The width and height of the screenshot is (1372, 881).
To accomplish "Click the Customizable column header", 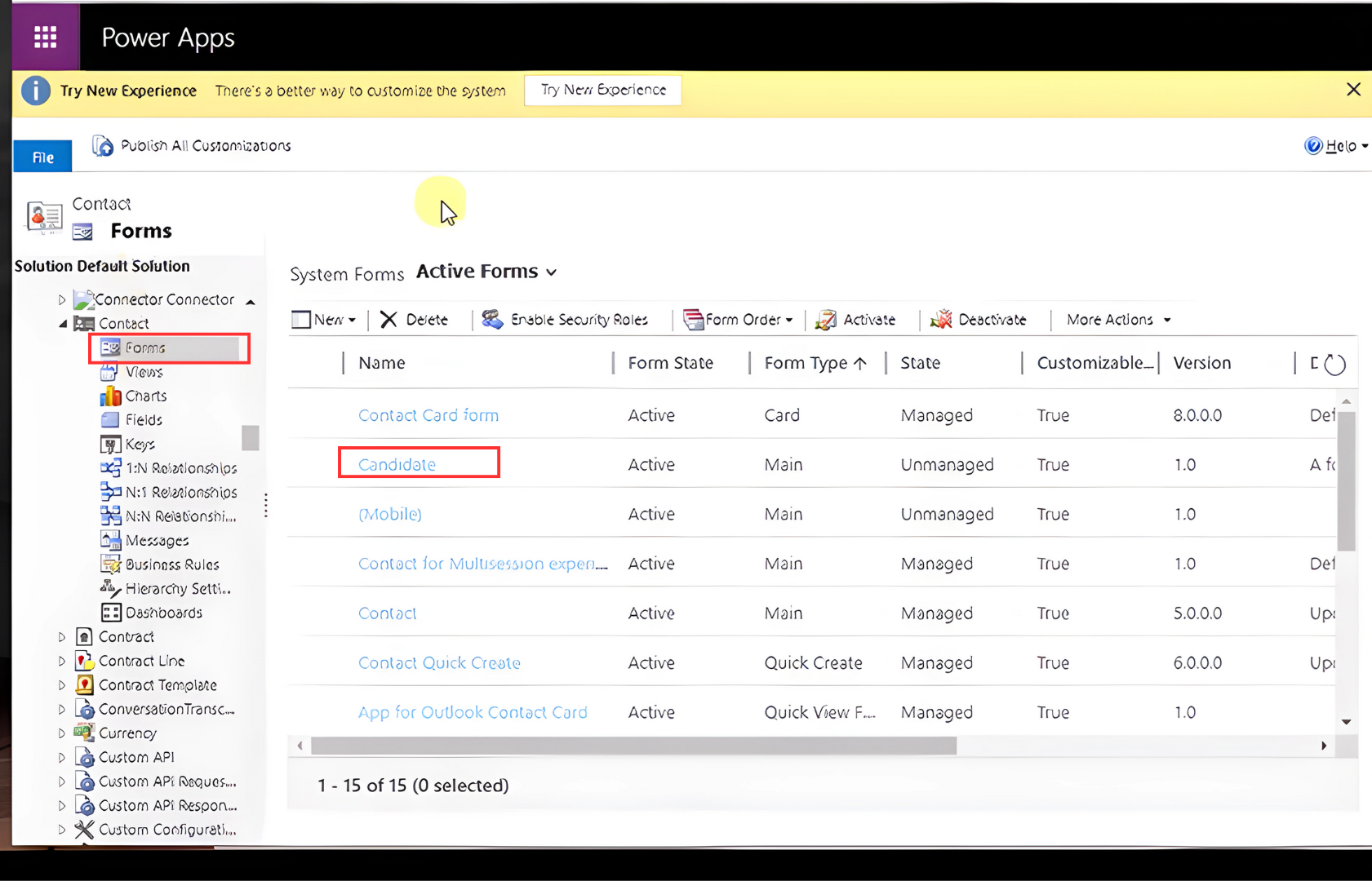I will pos(1094,363).
